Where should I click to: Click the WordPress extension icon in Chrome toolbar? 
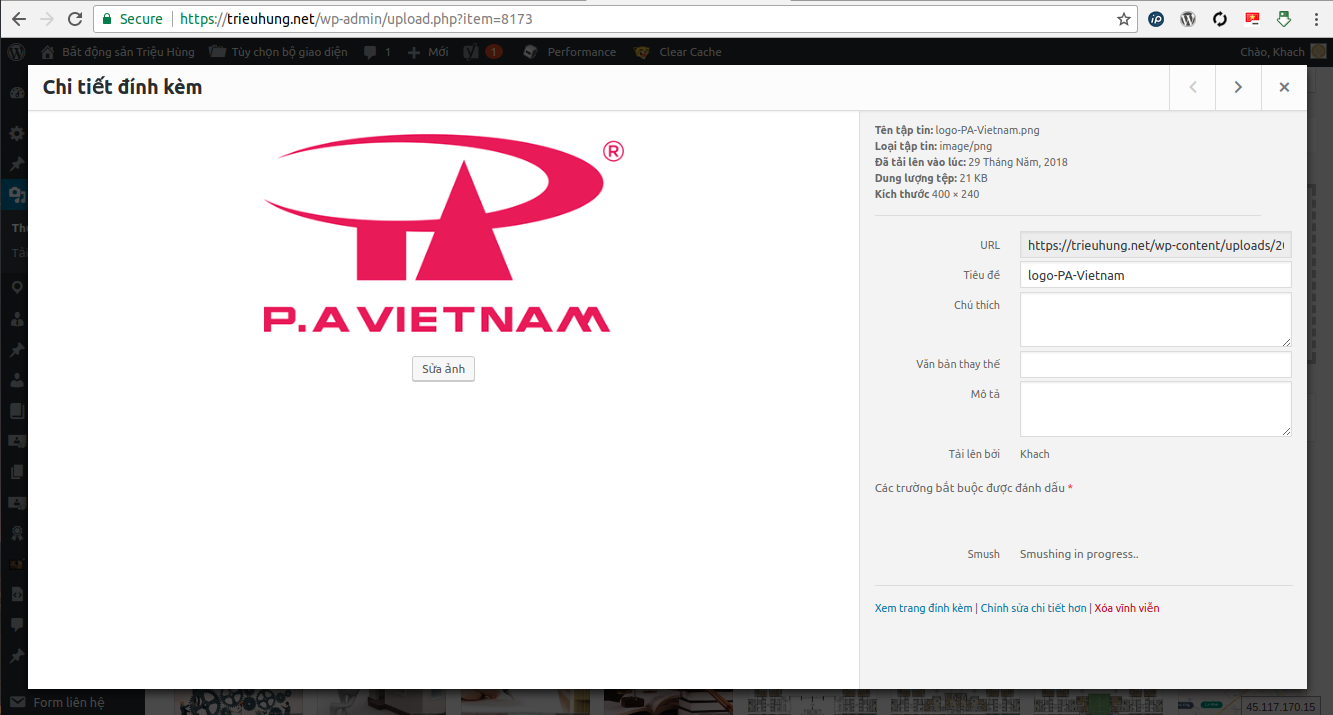coord(1188,19)
